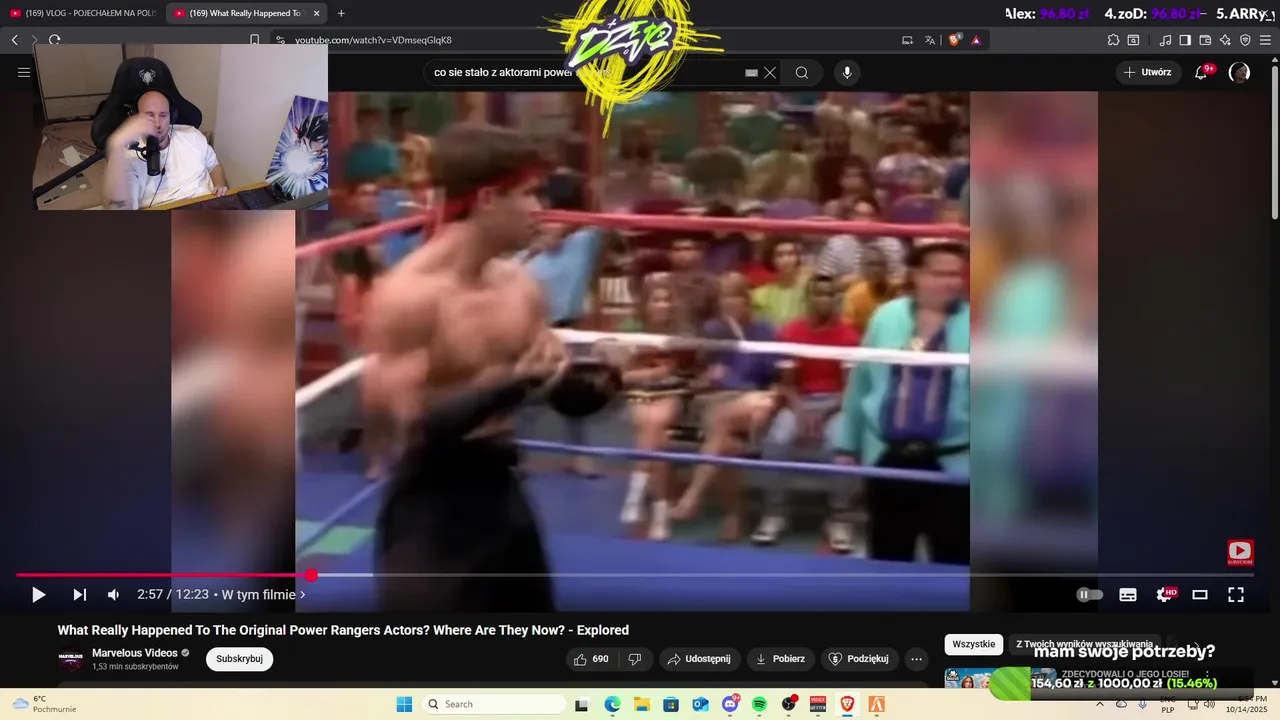
Task: Expand the 'W tym filmie' chapters chevron
Action: tap(303, 595)
